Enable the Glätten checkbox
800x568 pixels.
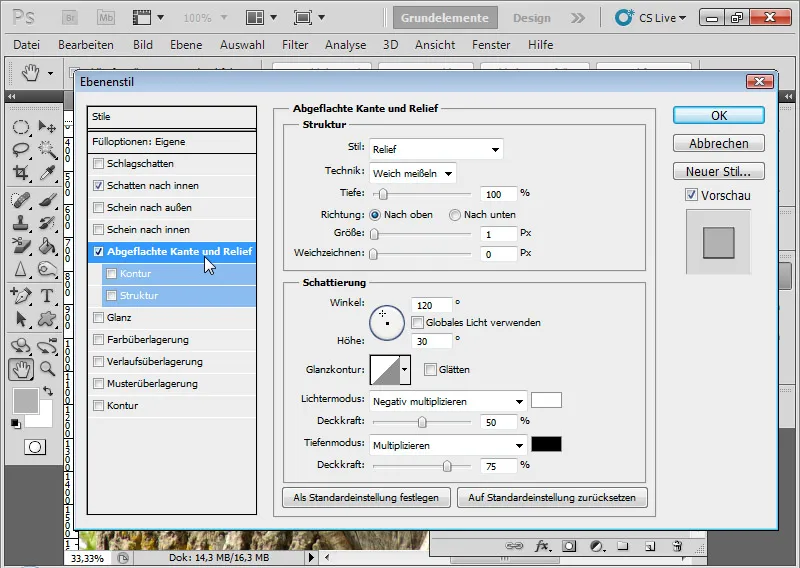pos(430,369)
